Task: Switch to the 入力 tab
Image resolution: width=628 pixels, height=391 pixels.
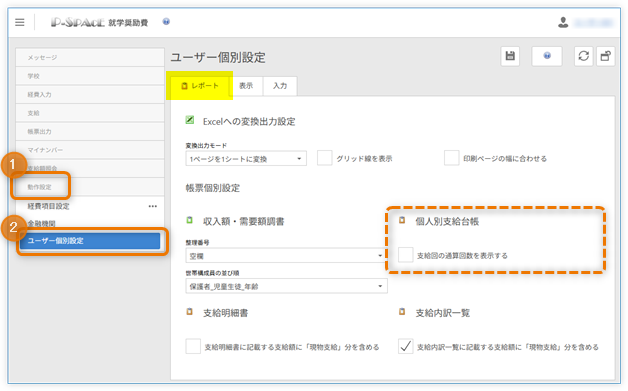Action: pos(280,86)
